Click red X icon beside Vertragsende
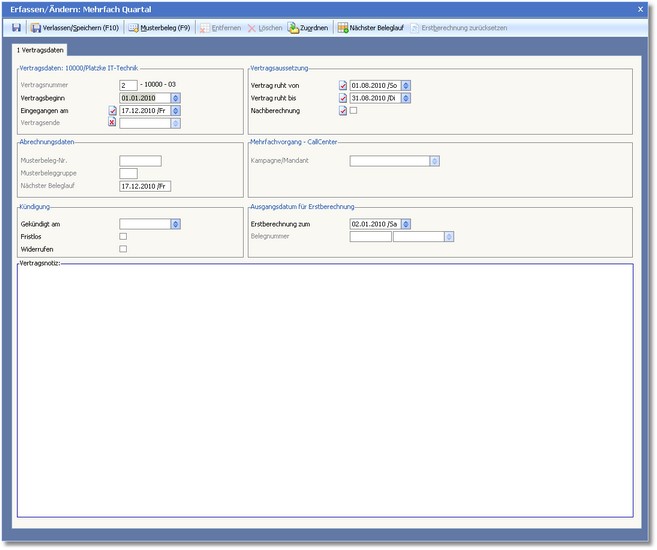 coord(112,124)
